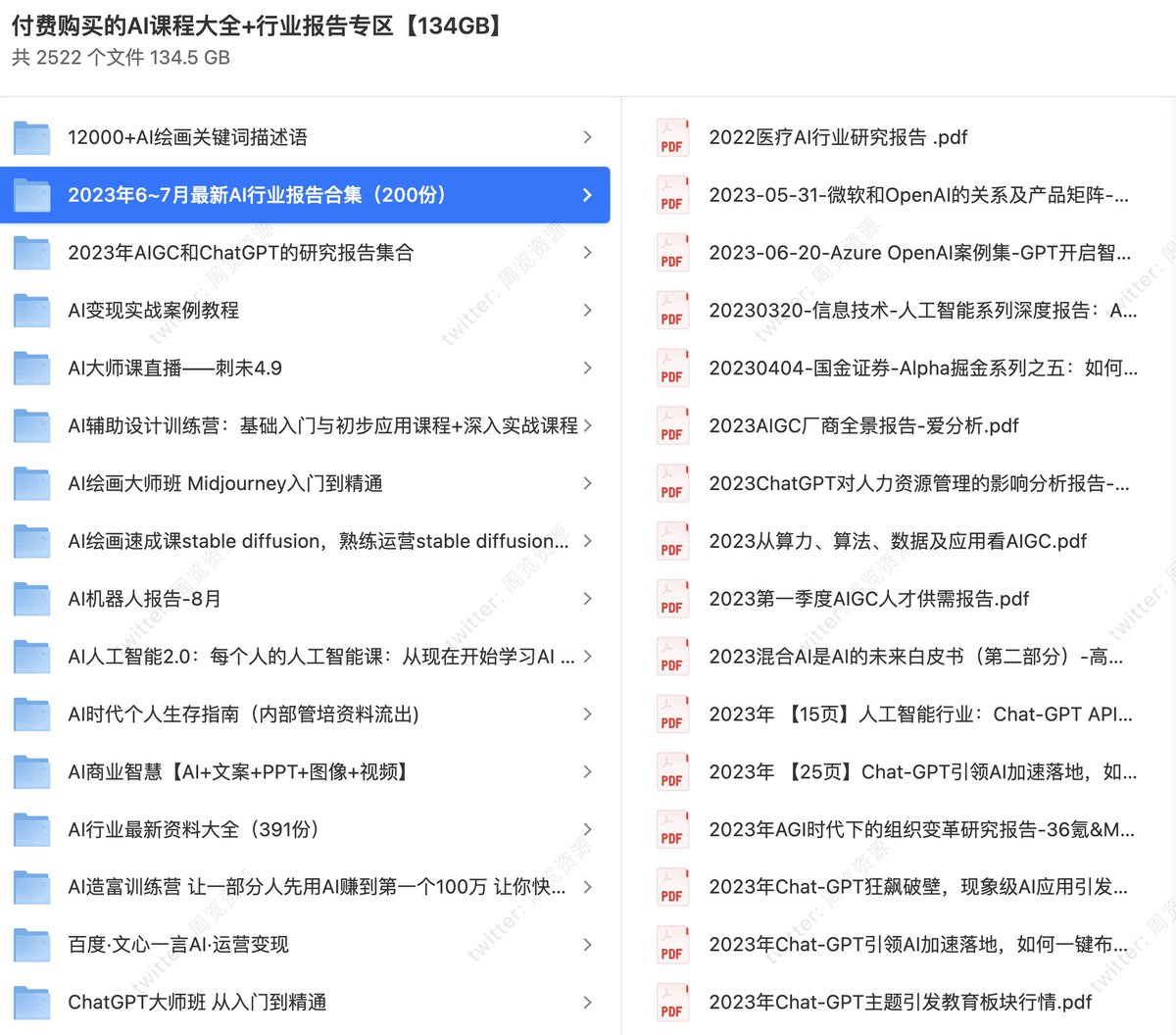The height and width of the screenshot is (1035, 1176).
Task: Expand 百度·文心一言AI·运营变现 chevron
Action: [x=587, y=945]
